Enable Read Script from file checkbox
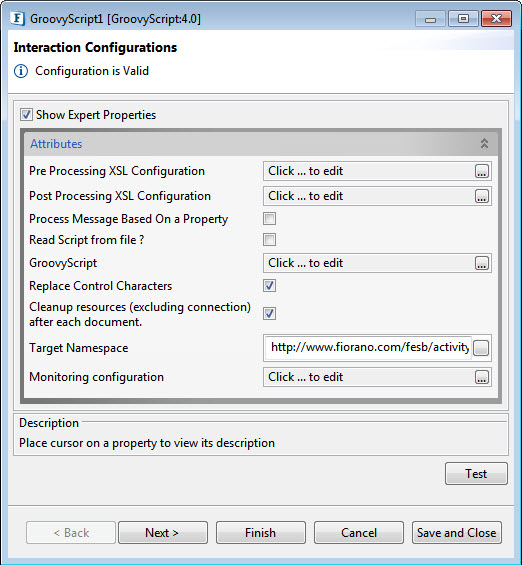Image resolution: width=522 pixels, height=565 pixels. pos(269,240)
